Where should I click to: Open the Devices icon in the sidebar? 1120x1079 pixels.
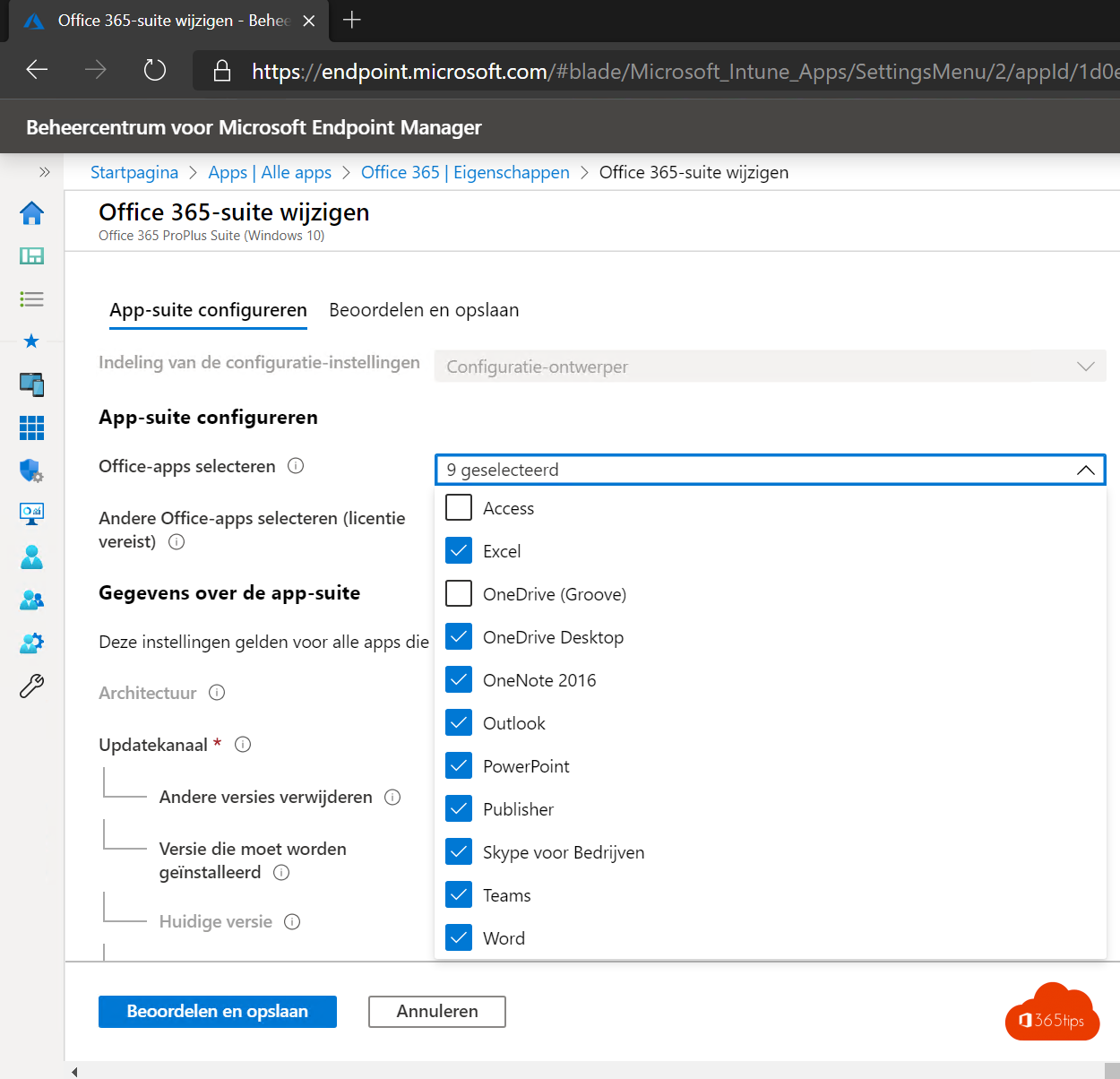click(31, 384)
